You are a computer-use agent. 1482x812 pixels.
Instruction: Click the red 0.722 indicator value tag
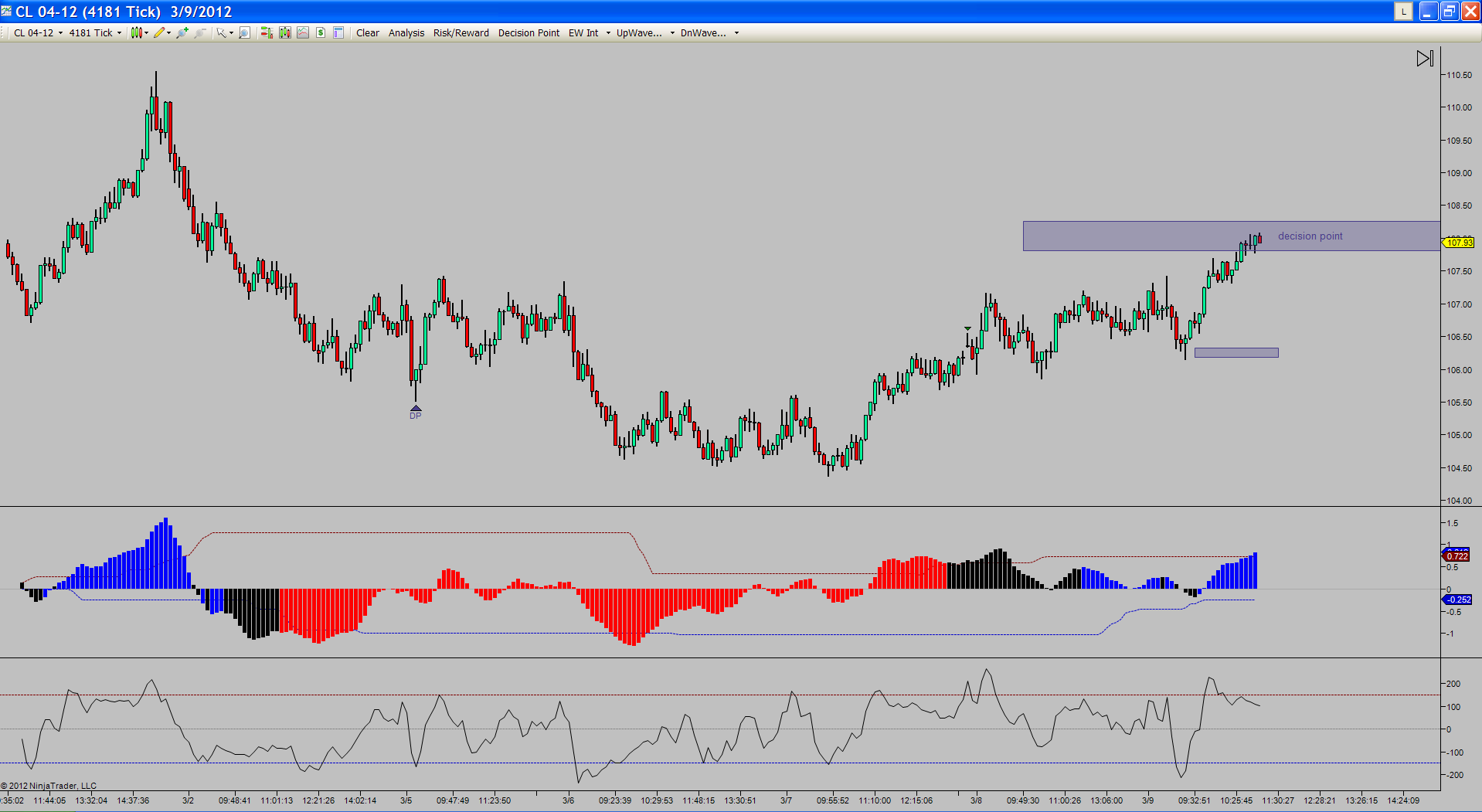(x=1457, y=556)
